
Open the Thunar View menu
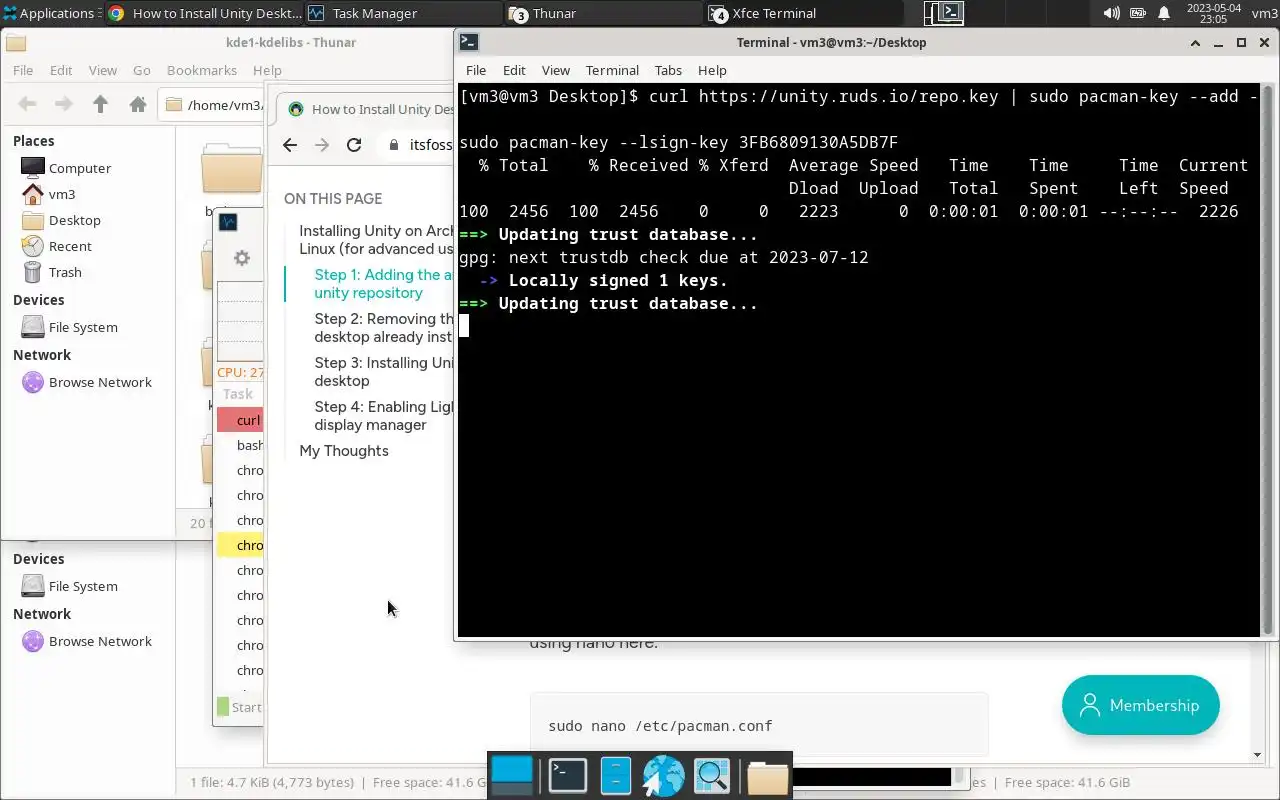click(x=103, y=70)
